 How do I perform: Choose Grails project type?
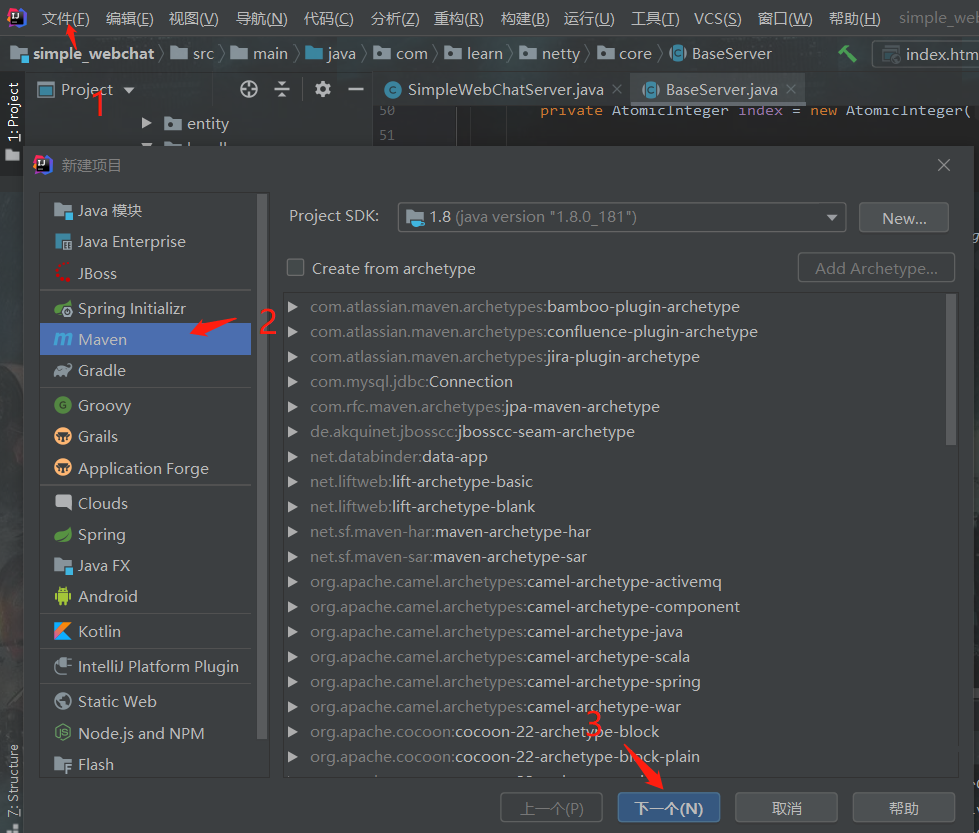tap(145, 436)
